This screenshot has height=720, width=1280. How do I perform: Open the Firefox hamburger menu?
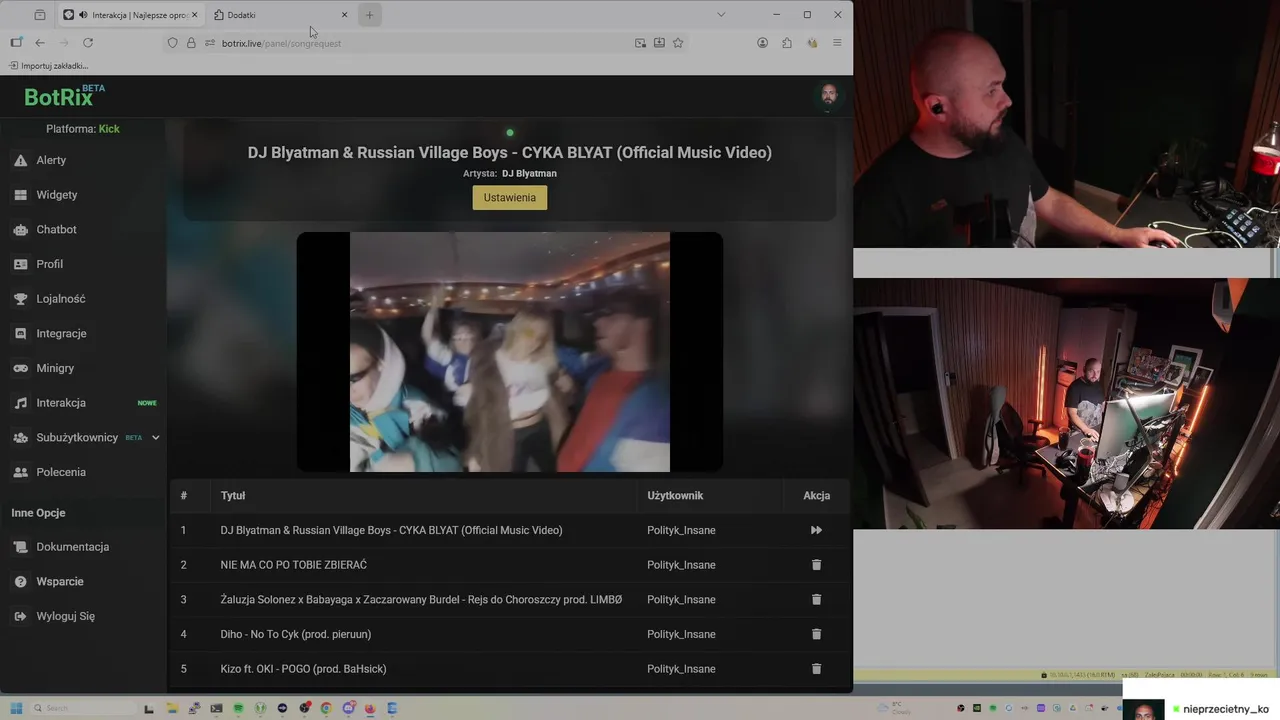tap(837, 43)
